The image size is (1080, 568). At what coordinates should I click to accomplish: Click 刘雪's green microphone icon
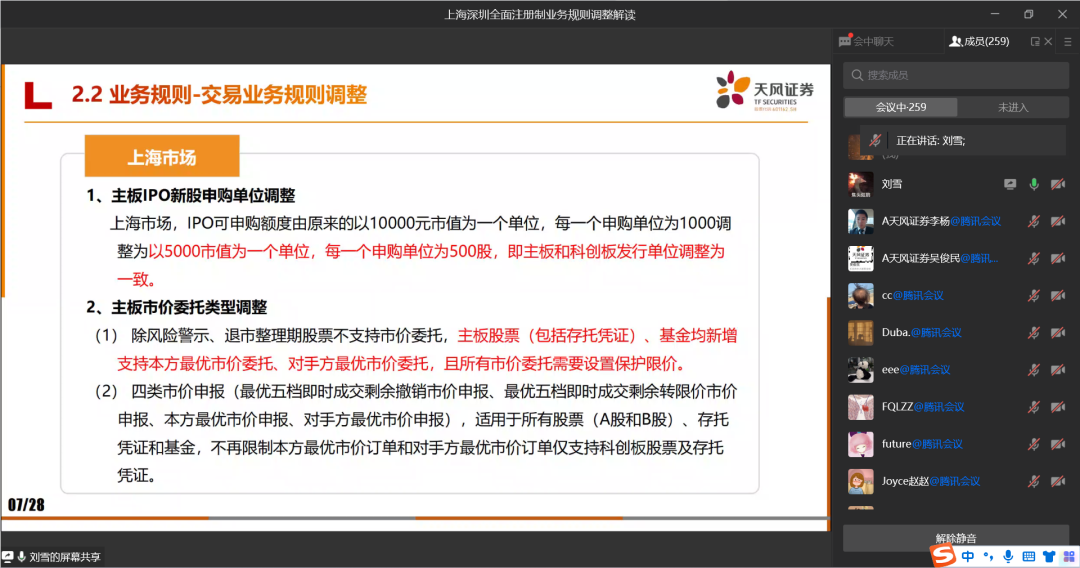[1034, 184]
